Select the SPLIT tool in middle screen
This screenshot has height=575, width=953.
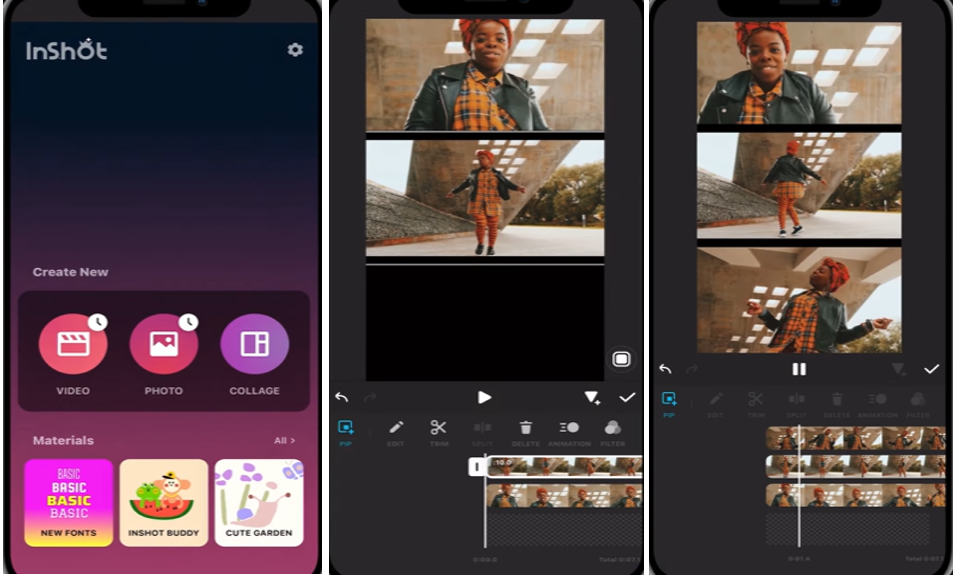(x=482, y=433)
